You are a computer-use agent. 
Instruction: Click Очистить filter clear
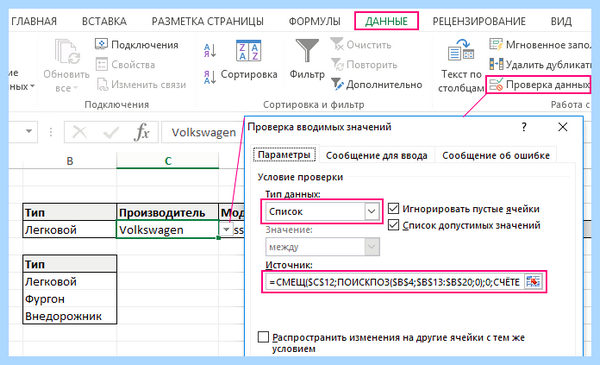tap(361, 45)
